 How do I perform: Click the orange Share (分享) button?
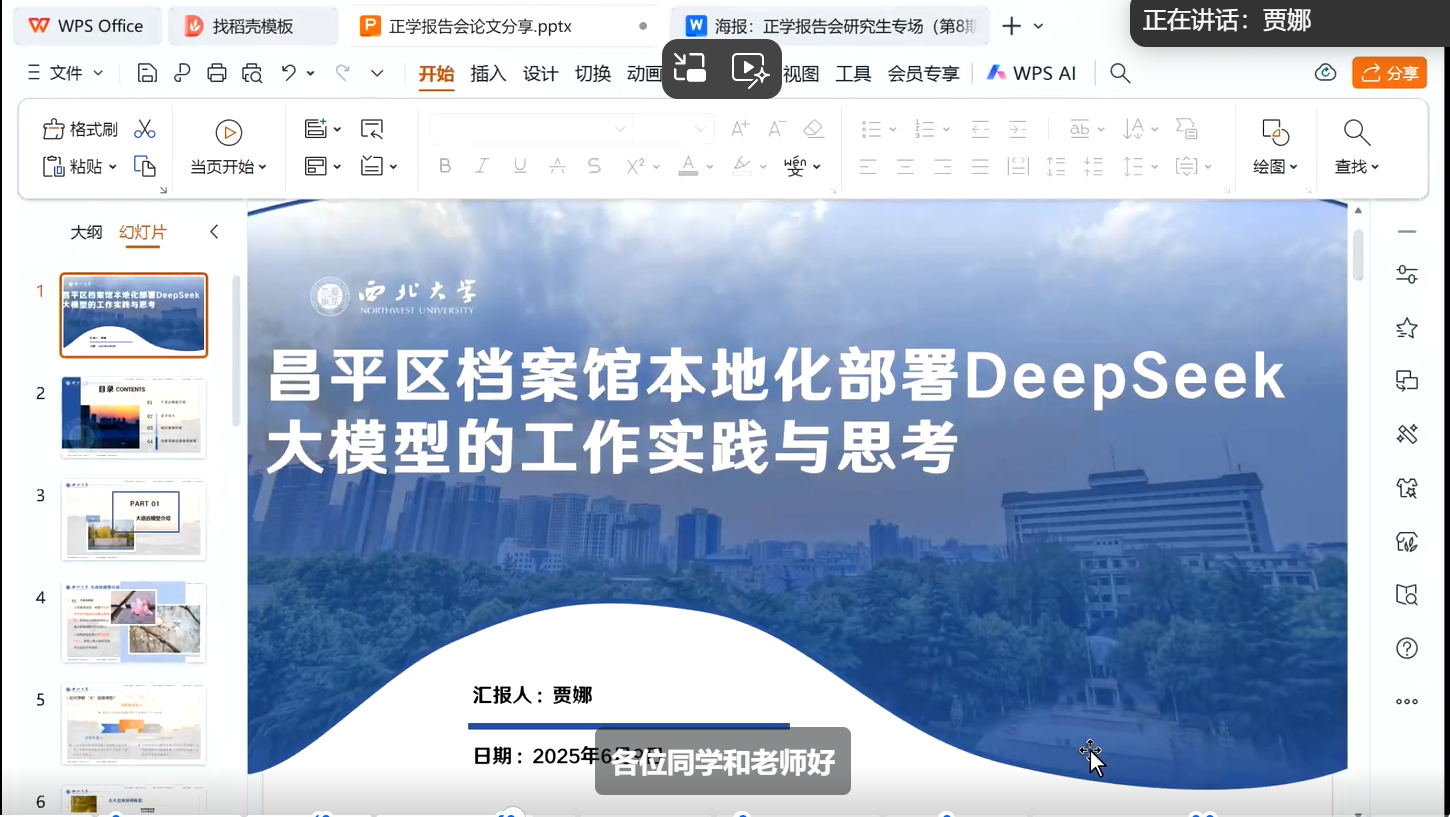[x=1389, y=73]
